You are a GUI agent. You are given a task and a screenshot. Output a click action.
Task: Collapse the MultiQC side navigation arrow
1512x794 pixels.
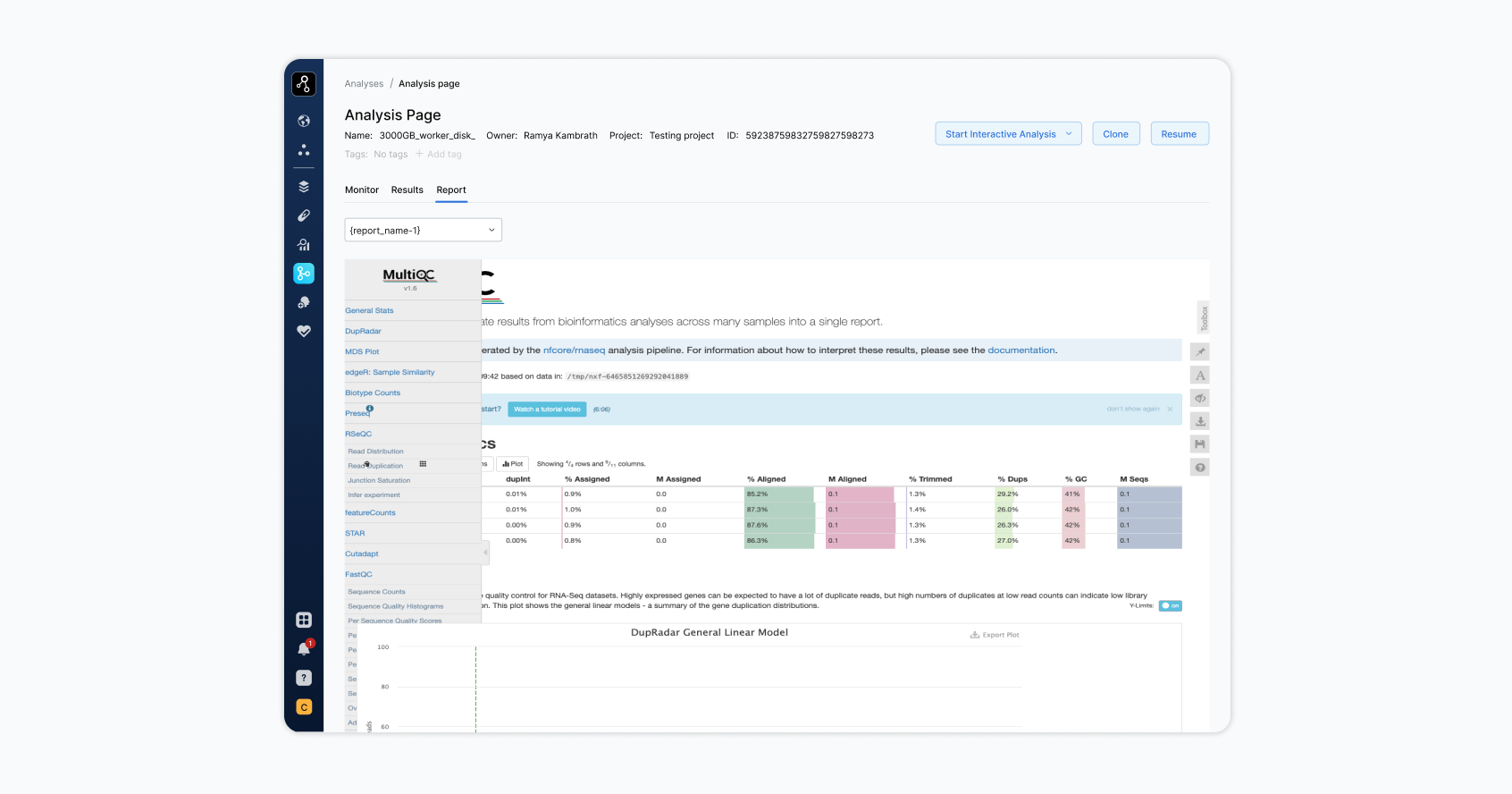pyautogui.click(x=485, y=553)
